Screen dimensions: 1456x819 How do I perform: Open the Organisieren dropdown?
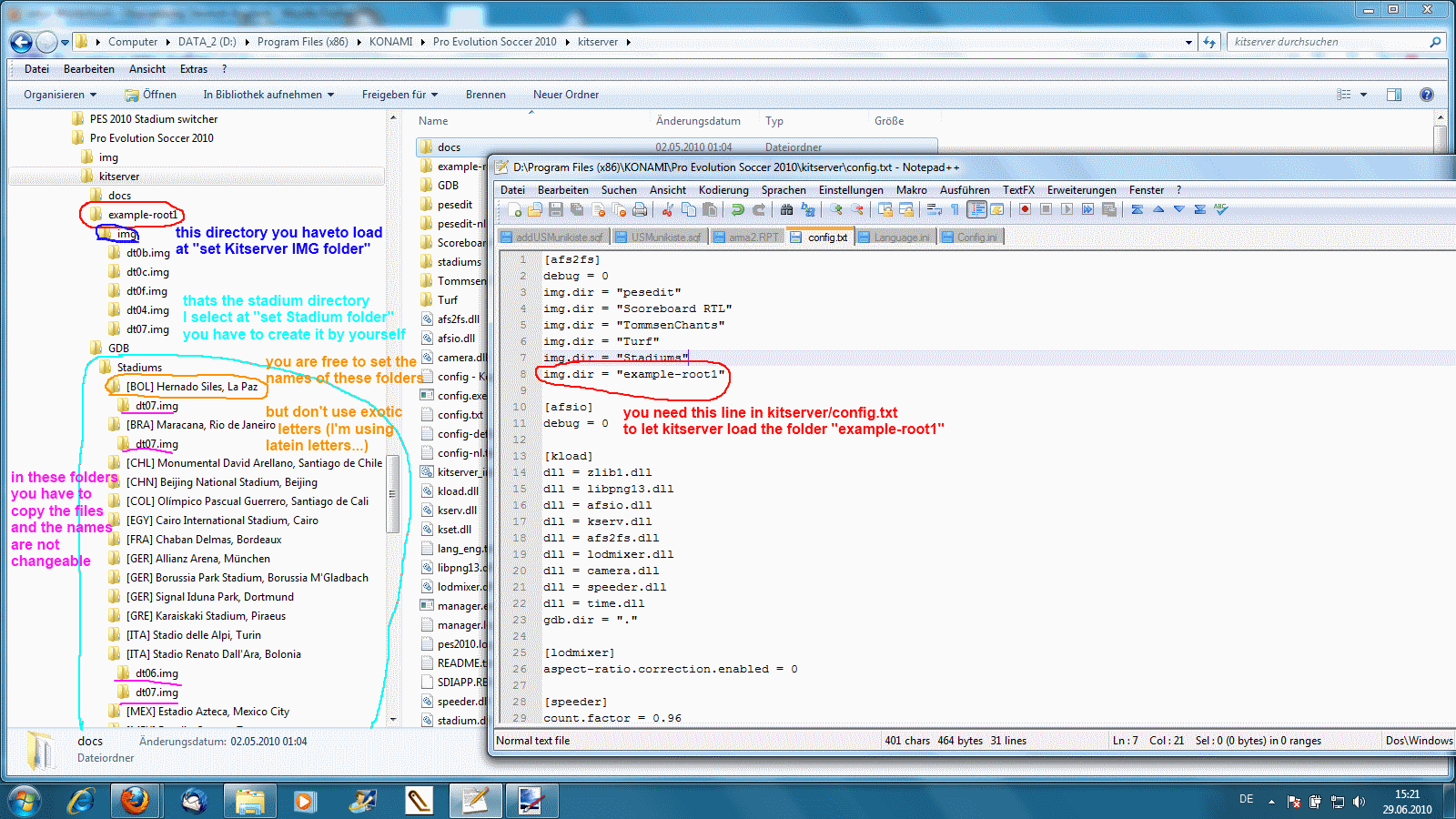click(60, 95)
